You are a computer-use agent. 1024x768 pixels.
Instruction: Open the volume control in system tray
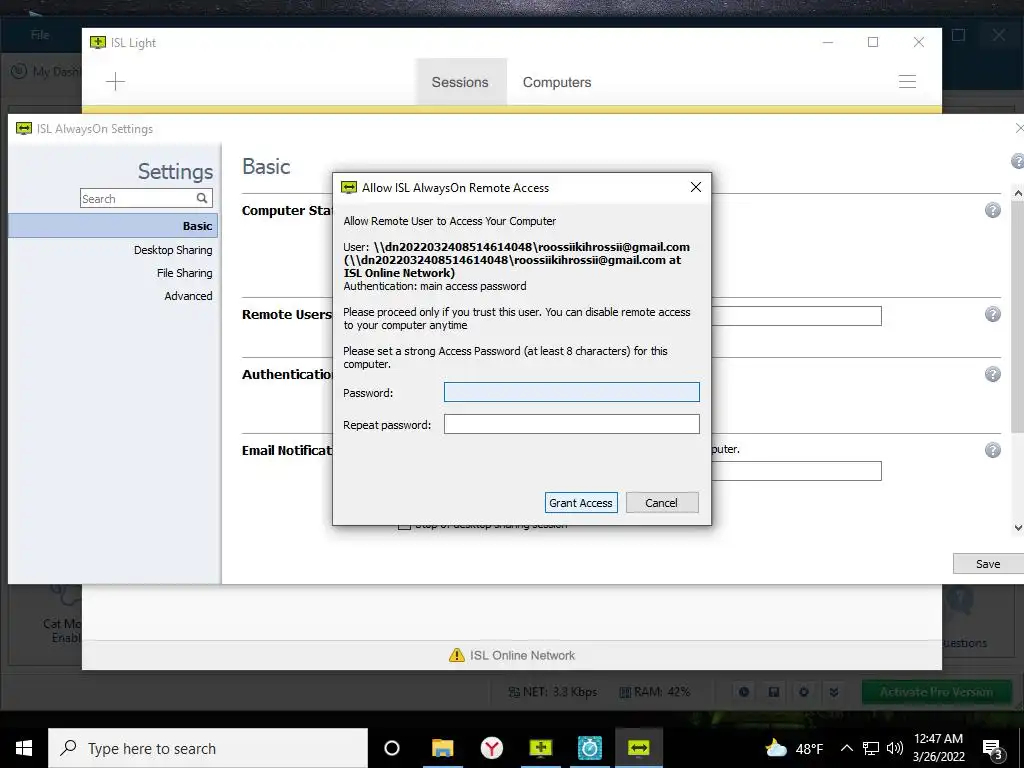coord(895,748)
